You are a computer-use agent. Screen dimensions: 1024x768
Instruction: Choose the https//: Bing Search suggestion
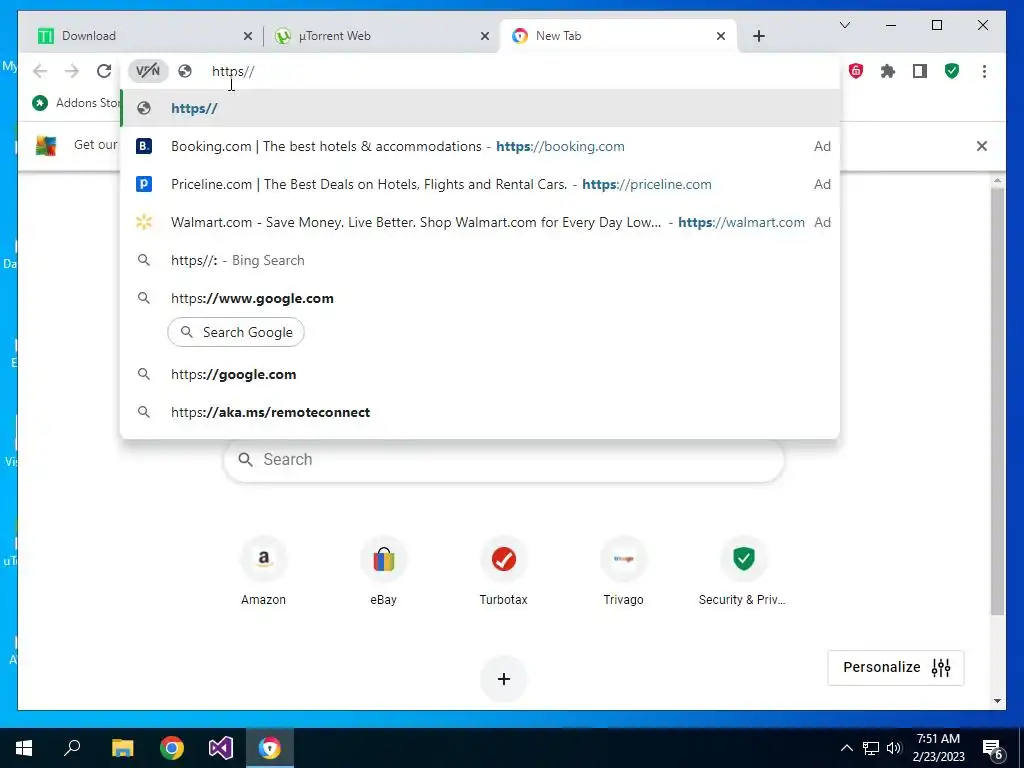(x=480, y=260)
